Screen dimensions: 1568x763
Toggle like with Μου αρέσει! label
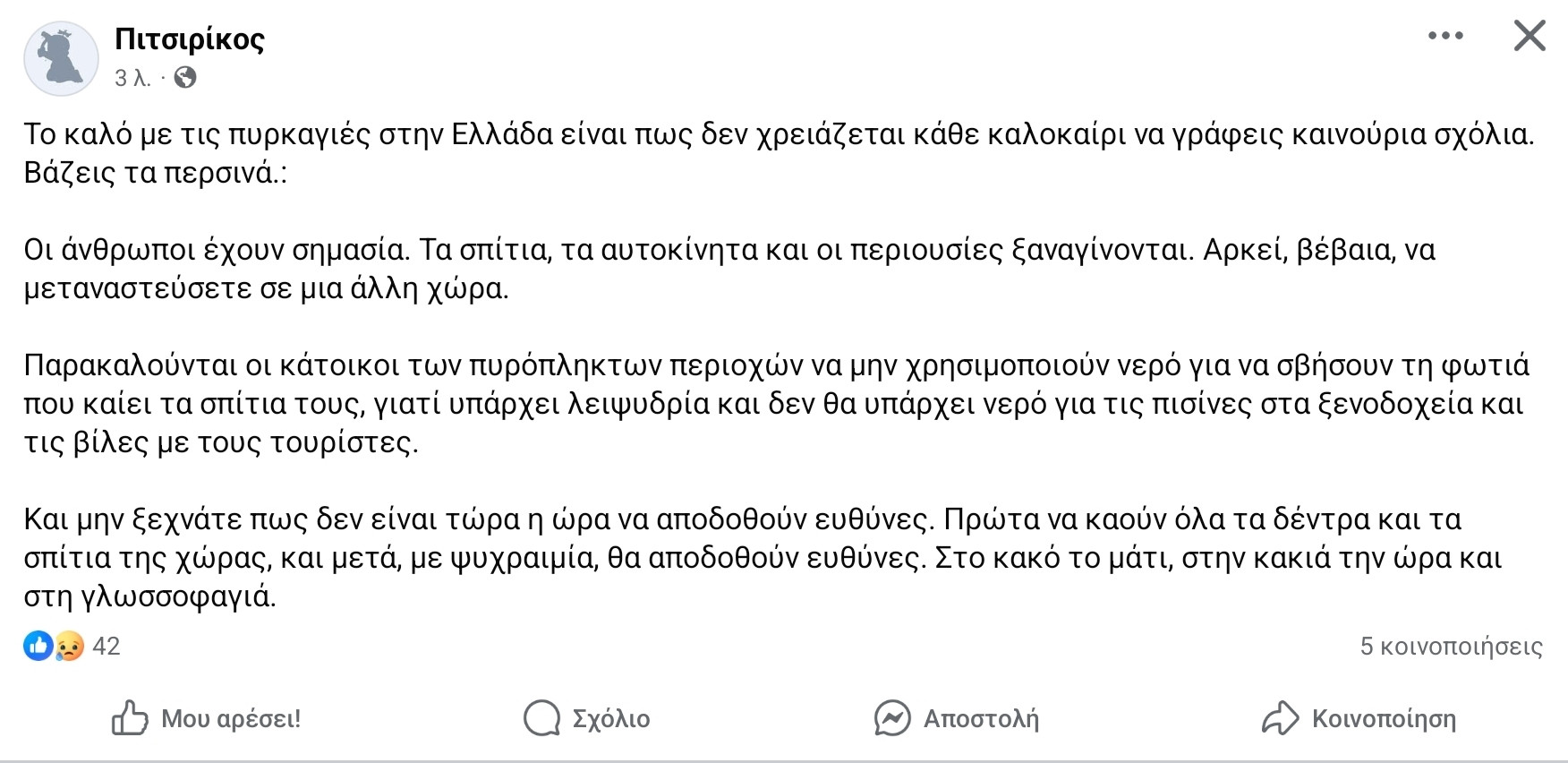coord(231,718)
